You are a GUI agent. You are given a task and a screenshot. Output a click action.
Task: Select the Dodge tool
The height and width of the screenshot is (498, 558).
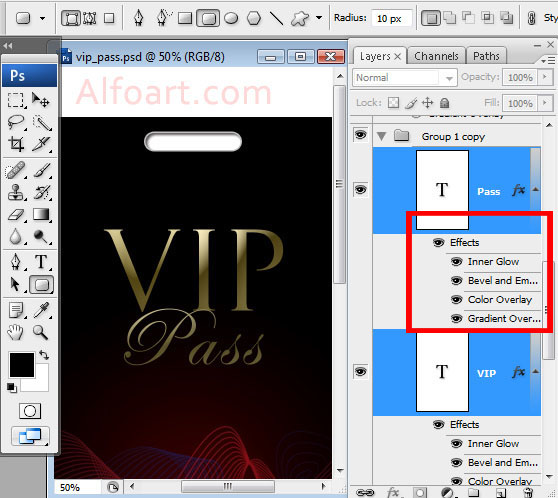[41, 236]
